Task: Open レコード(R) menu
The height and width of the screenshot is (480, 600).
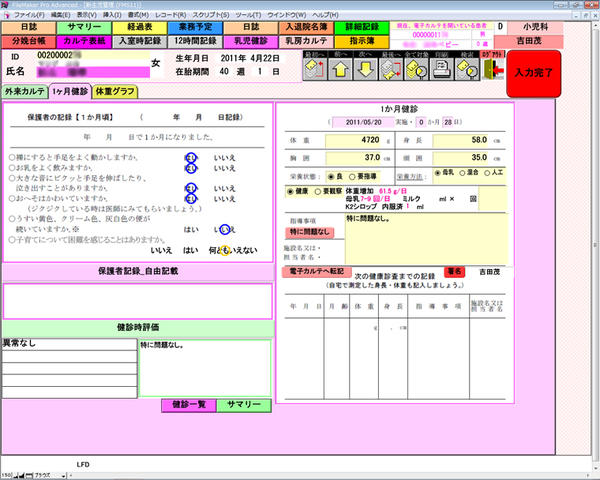Action: click(x=171, y=15)
